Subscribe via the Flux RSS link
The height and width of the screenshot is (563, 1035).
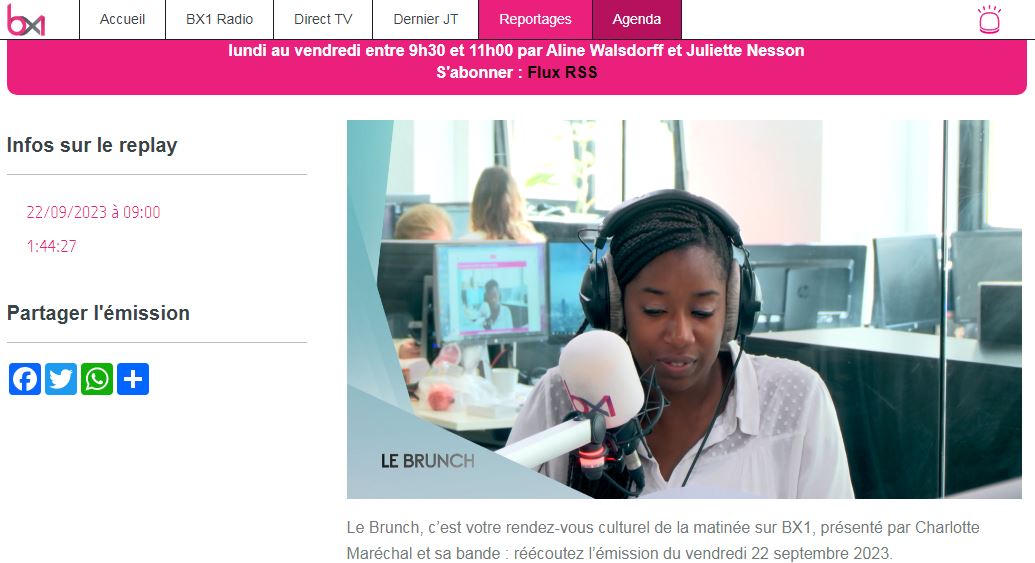click(562, 73)
